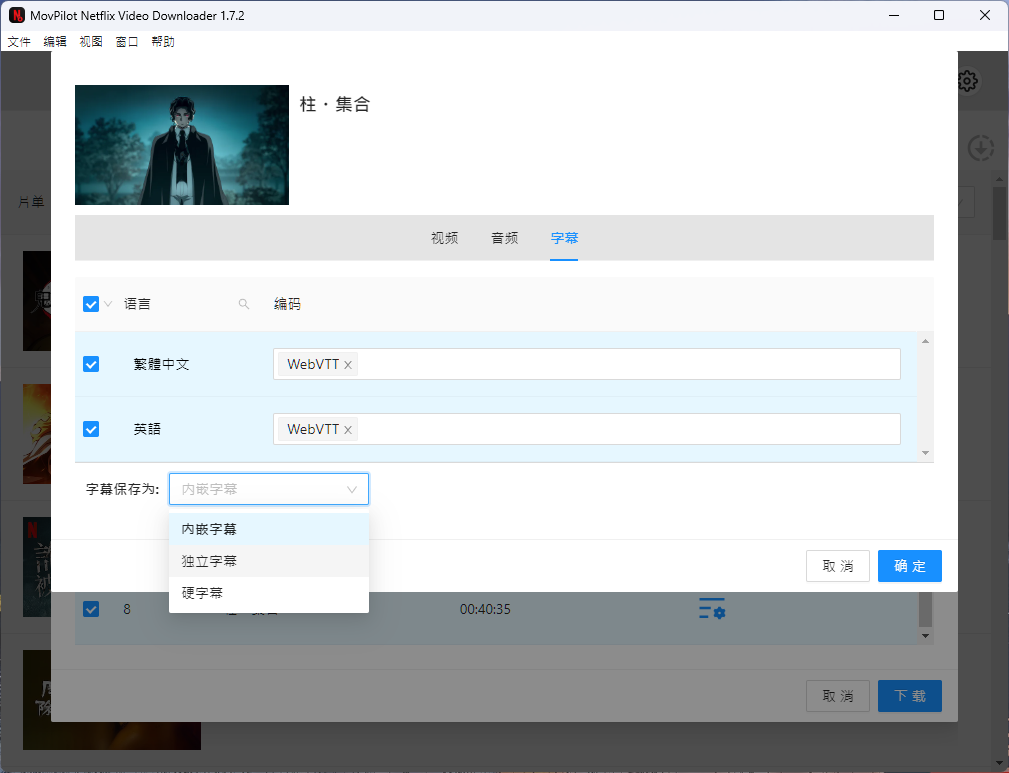The image size is (1009, 773).
Task: Open the 文件 menu
Action: (x=19, y=42)
